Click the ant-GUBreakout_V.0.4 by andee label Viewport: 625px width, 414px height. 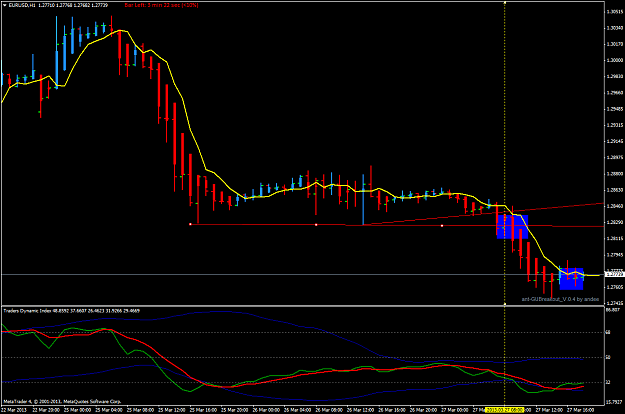[x=560, y=299]
